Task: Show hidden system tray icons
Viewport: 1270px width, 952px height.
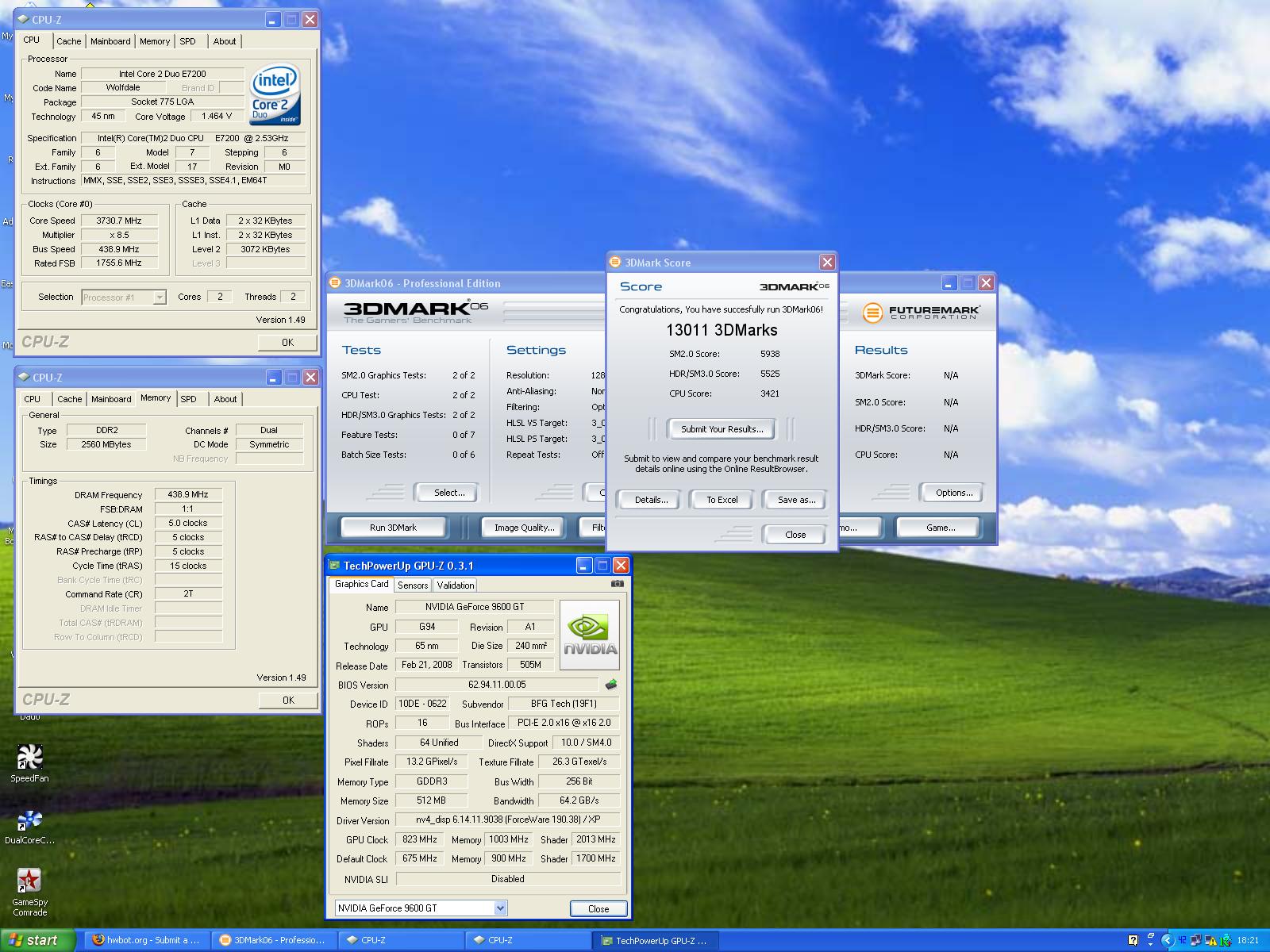Action: [x=1167, y=940]
